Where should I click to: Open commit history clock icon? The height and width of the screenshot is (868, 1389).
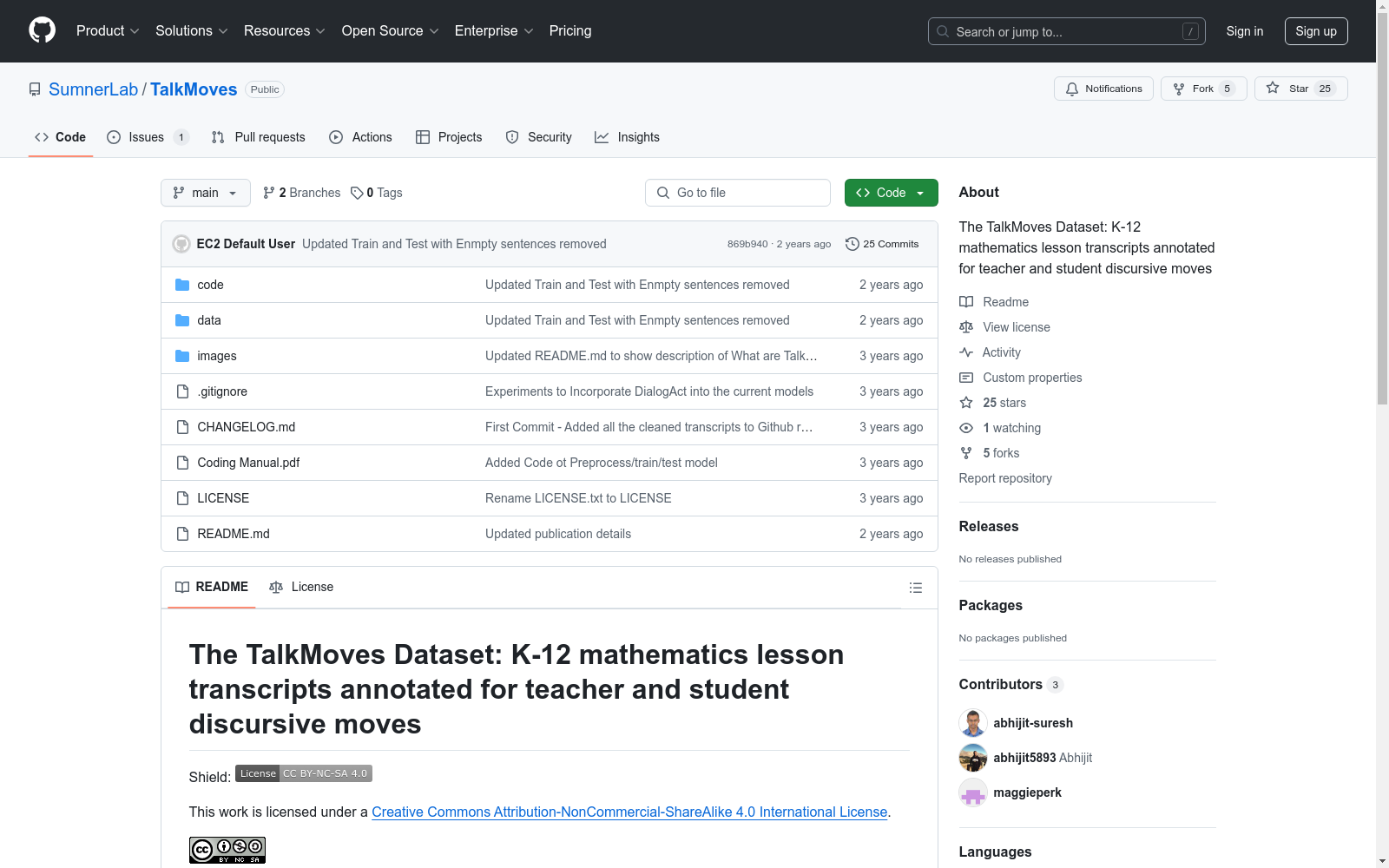(x=852, y=244)
